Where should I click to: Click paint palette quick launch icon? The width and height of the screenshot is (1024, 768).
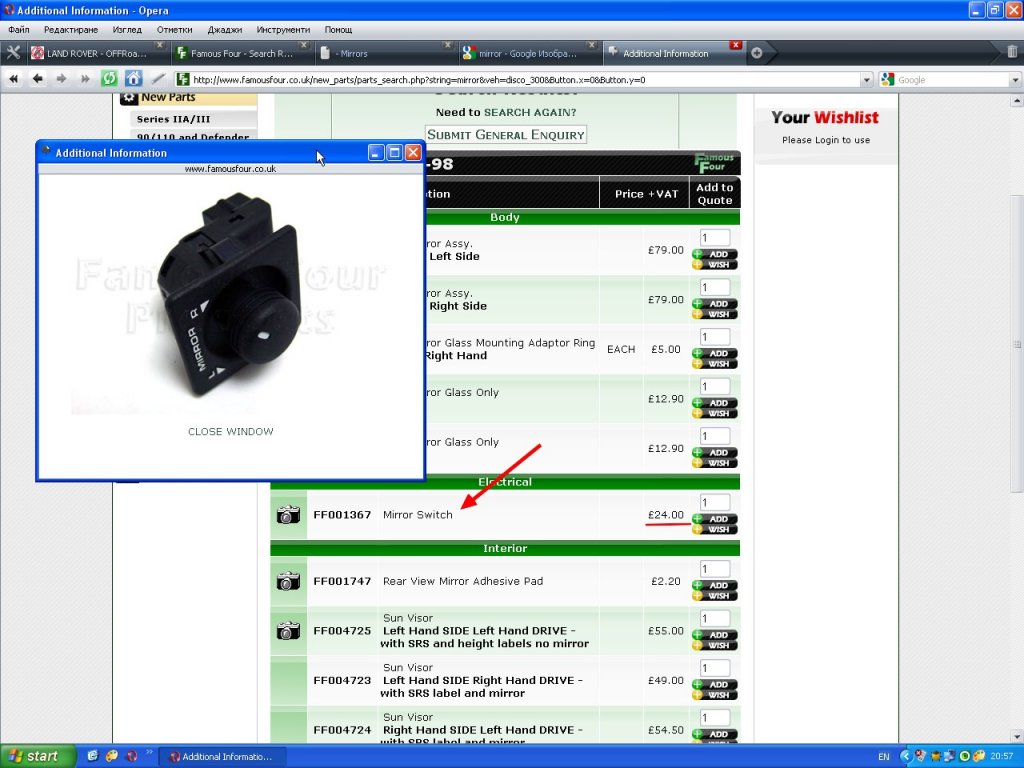112,756
